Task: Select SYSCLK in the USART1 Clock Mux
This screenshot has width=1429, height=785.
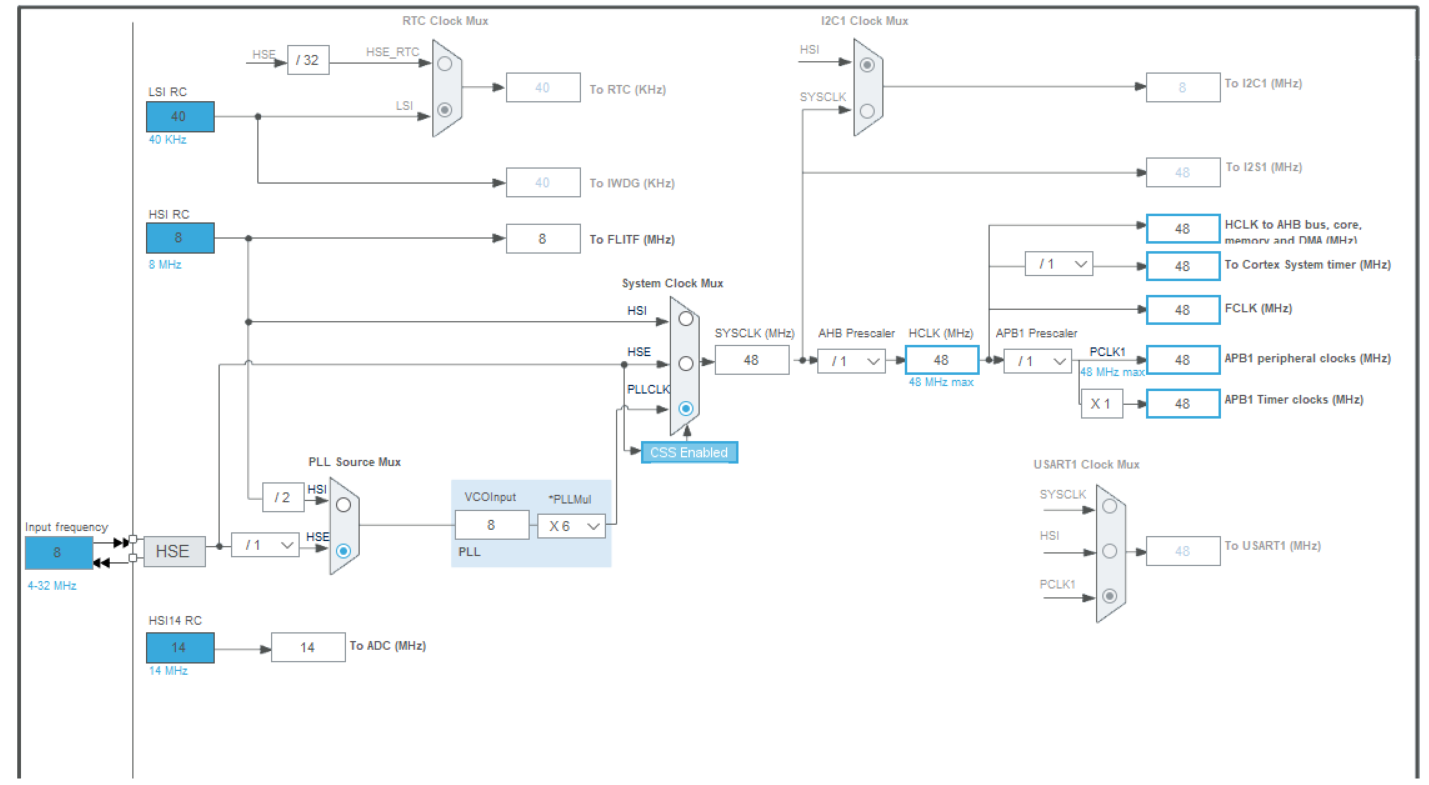Action: tap(1109, 506)
